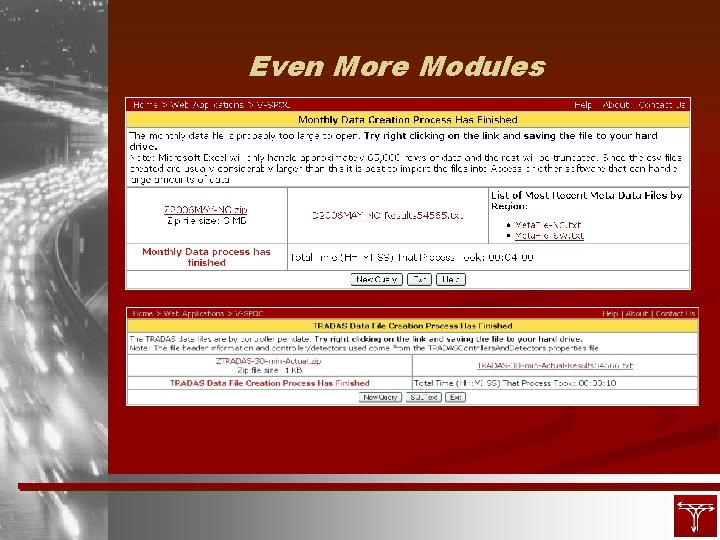
Task: Open V-SPOC in upper panel breadcrumb
Action: tap(273, 105)
